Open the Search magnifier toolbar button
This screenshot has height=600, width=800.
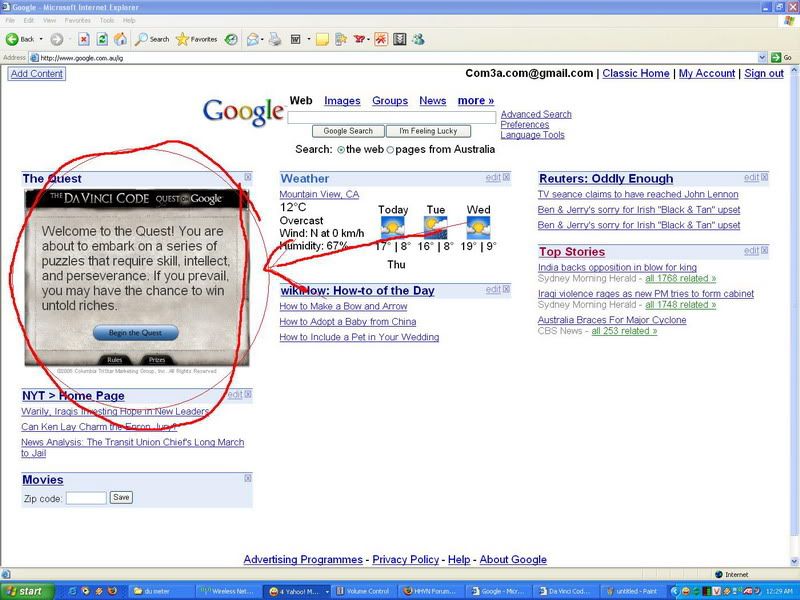click(152, 39)
